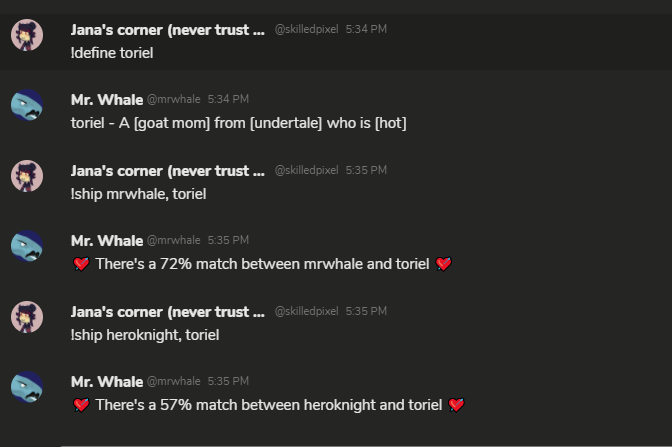Click the @skilledpixel handle on the !ship mrwhale message

pyautogui.click(x=306, y=170)
